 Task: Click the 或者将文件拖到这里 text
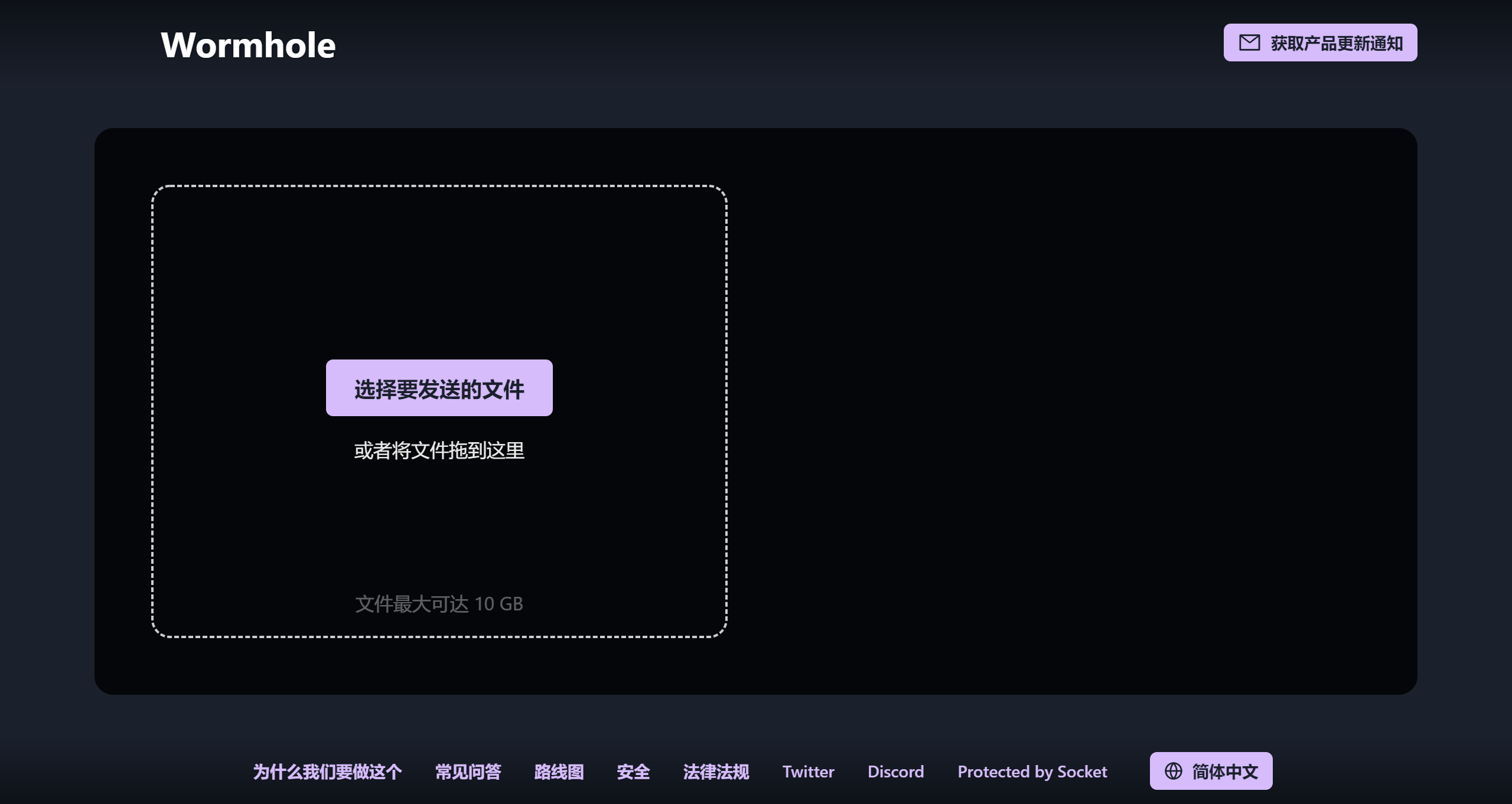tap(439, 450)
